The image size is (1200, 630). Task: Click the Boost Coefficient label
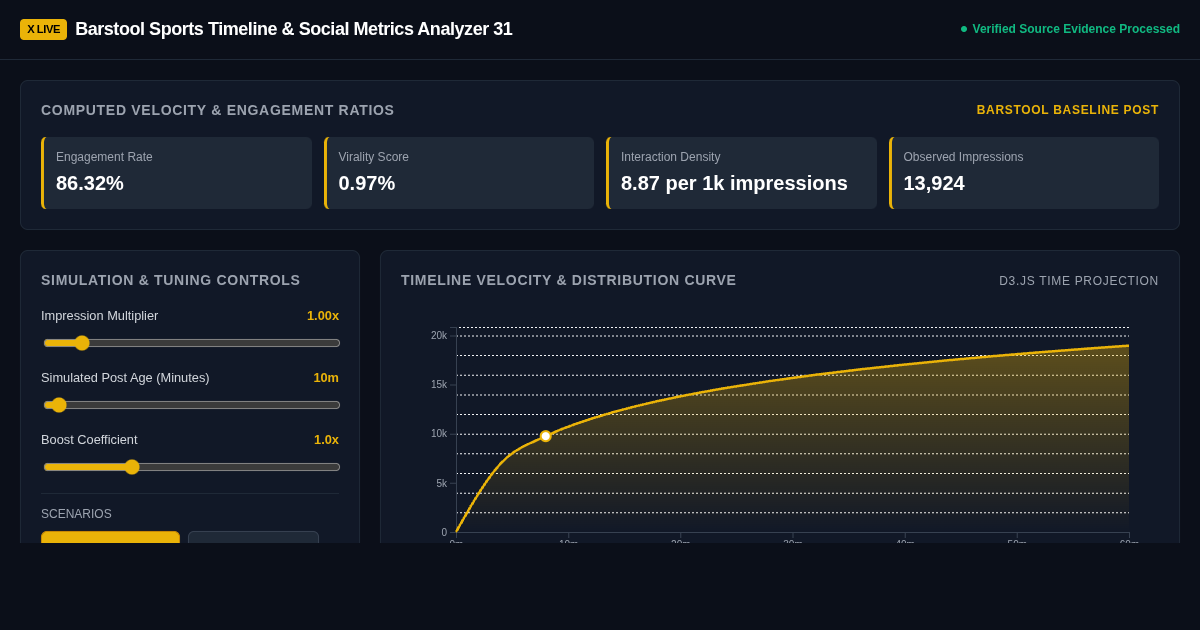(x=89, y=439)
